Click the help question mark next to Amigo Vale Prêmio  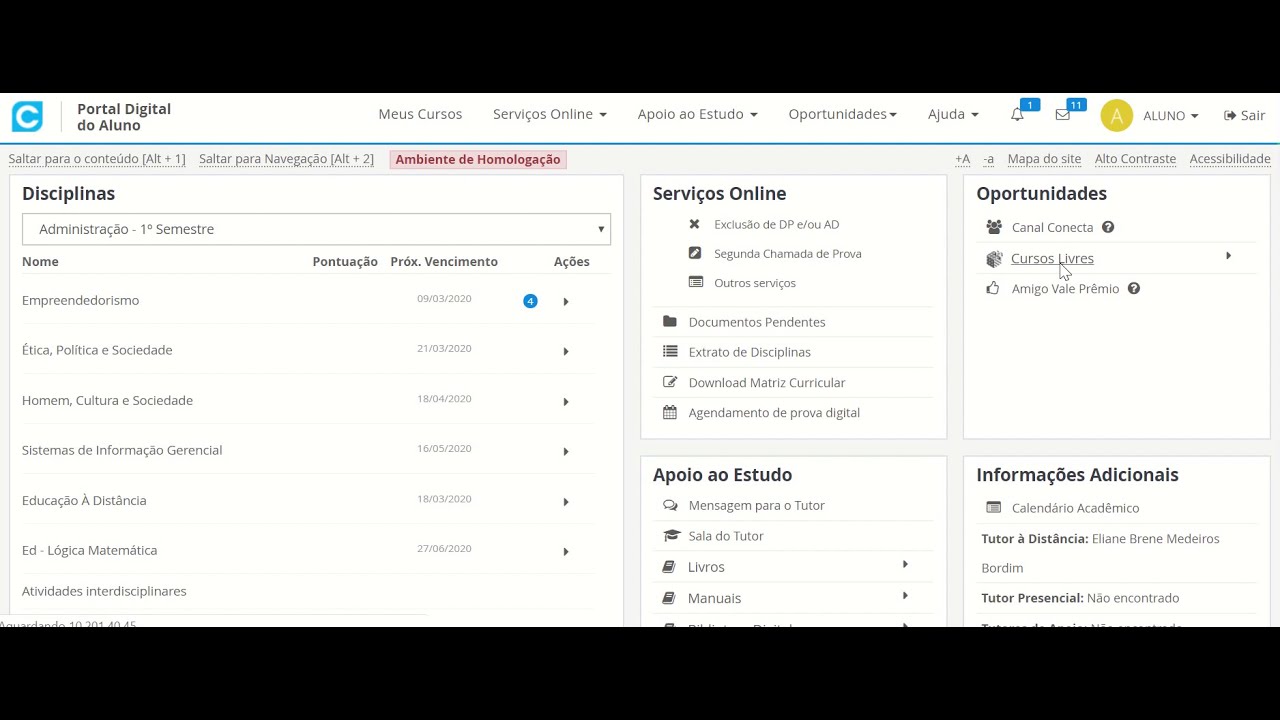1134,288
